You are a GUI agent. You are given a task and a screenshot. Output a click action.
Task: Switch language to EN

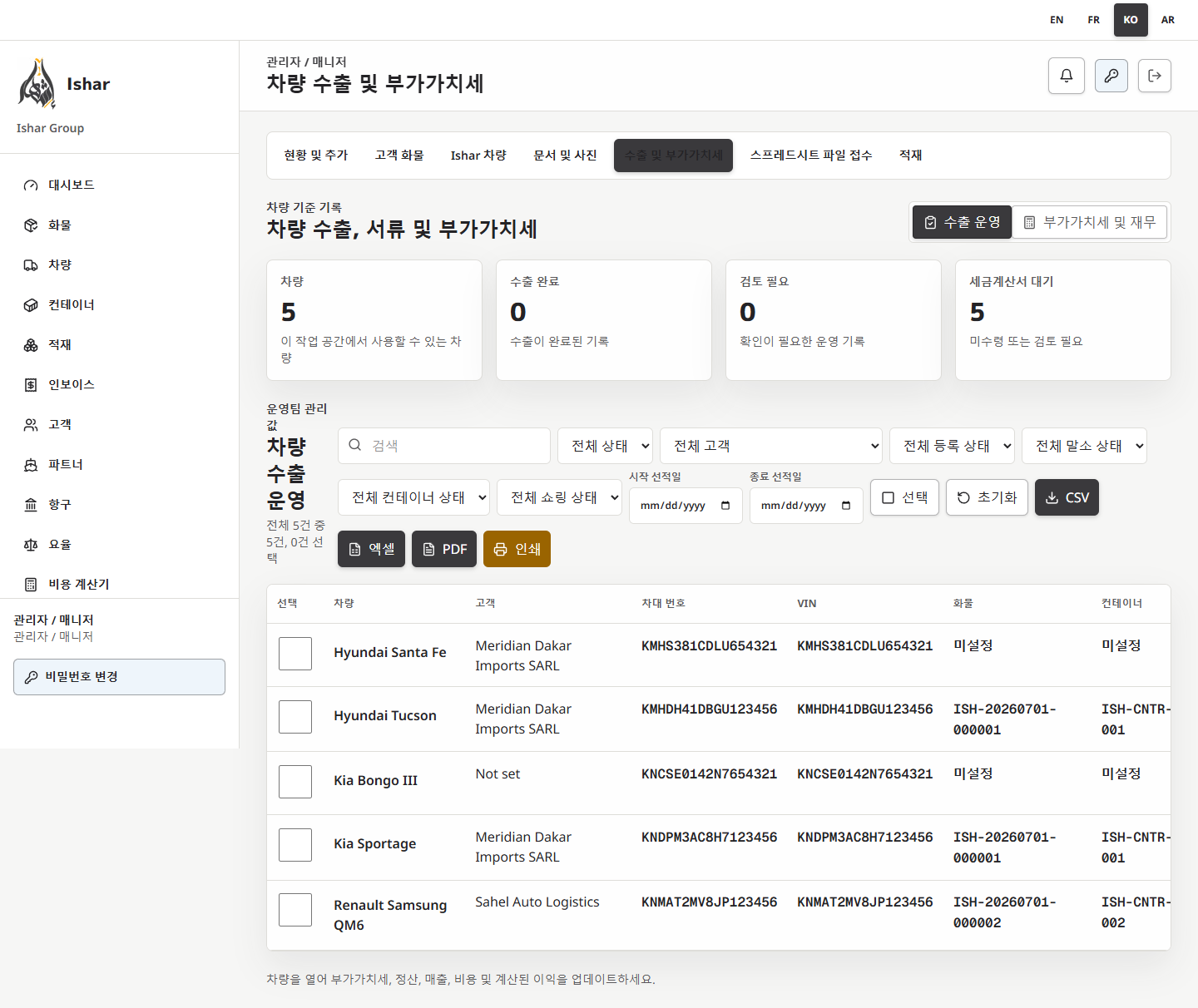pyautogui.click(x=1057, y=20)
